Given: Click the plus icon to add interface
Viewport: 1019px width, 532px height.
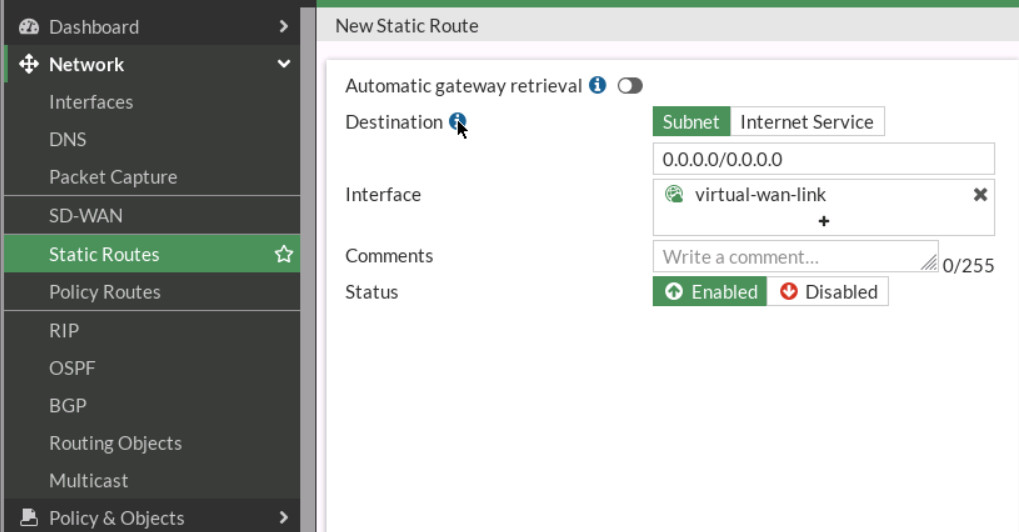Looking at the screenshot, I should coord(823,221).
